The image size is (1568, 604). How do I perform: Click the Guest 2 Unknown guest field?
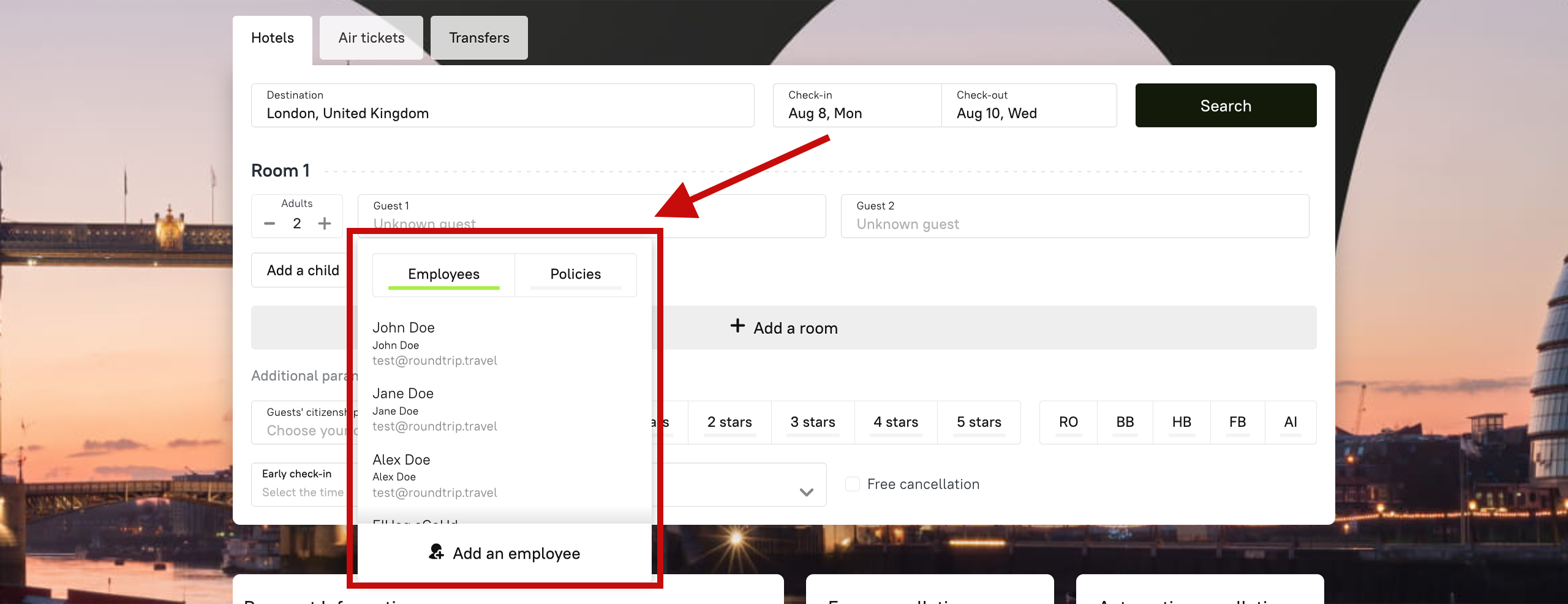[1074, 216]
